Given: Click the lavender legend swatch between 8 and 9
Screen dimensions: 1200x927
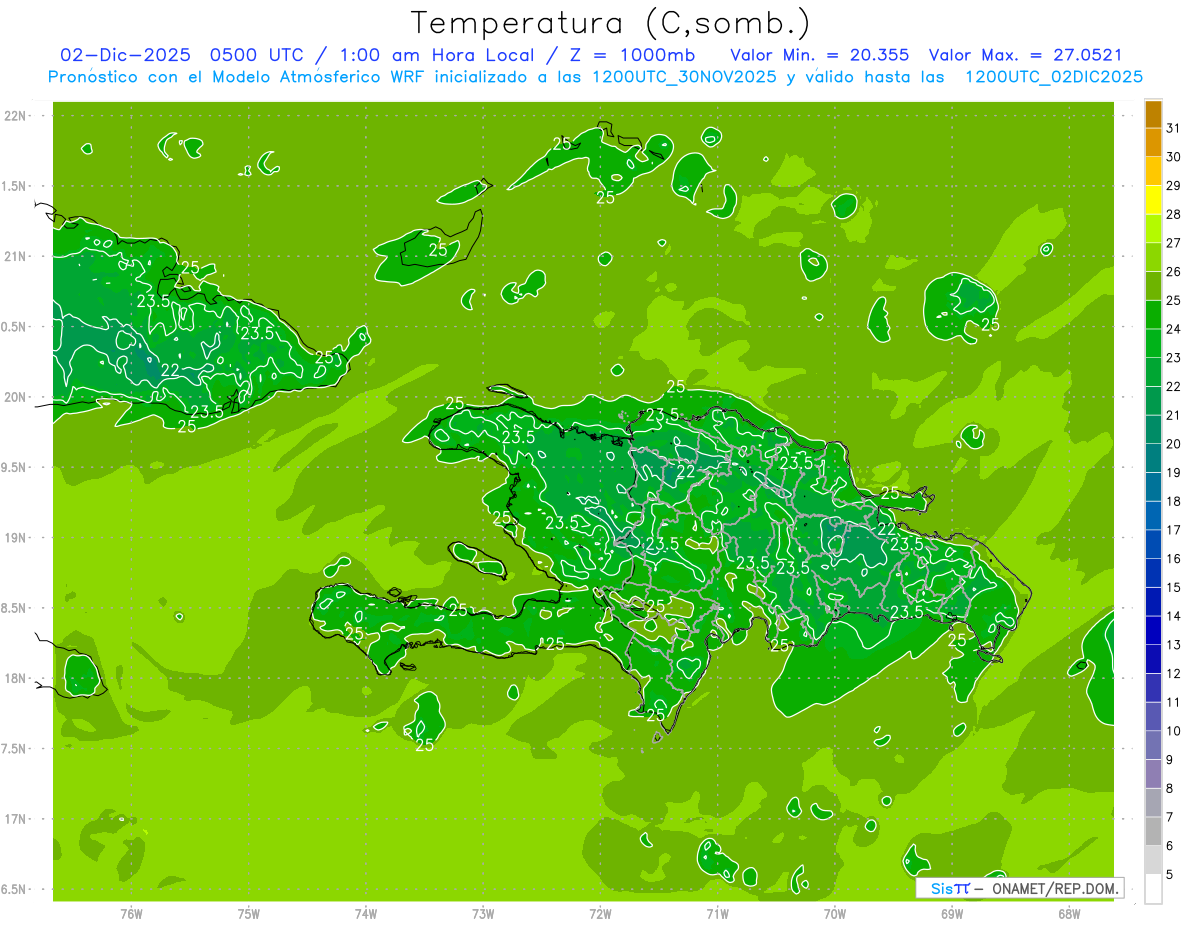Looking at the screenshot, I should tap(1153, 774).
